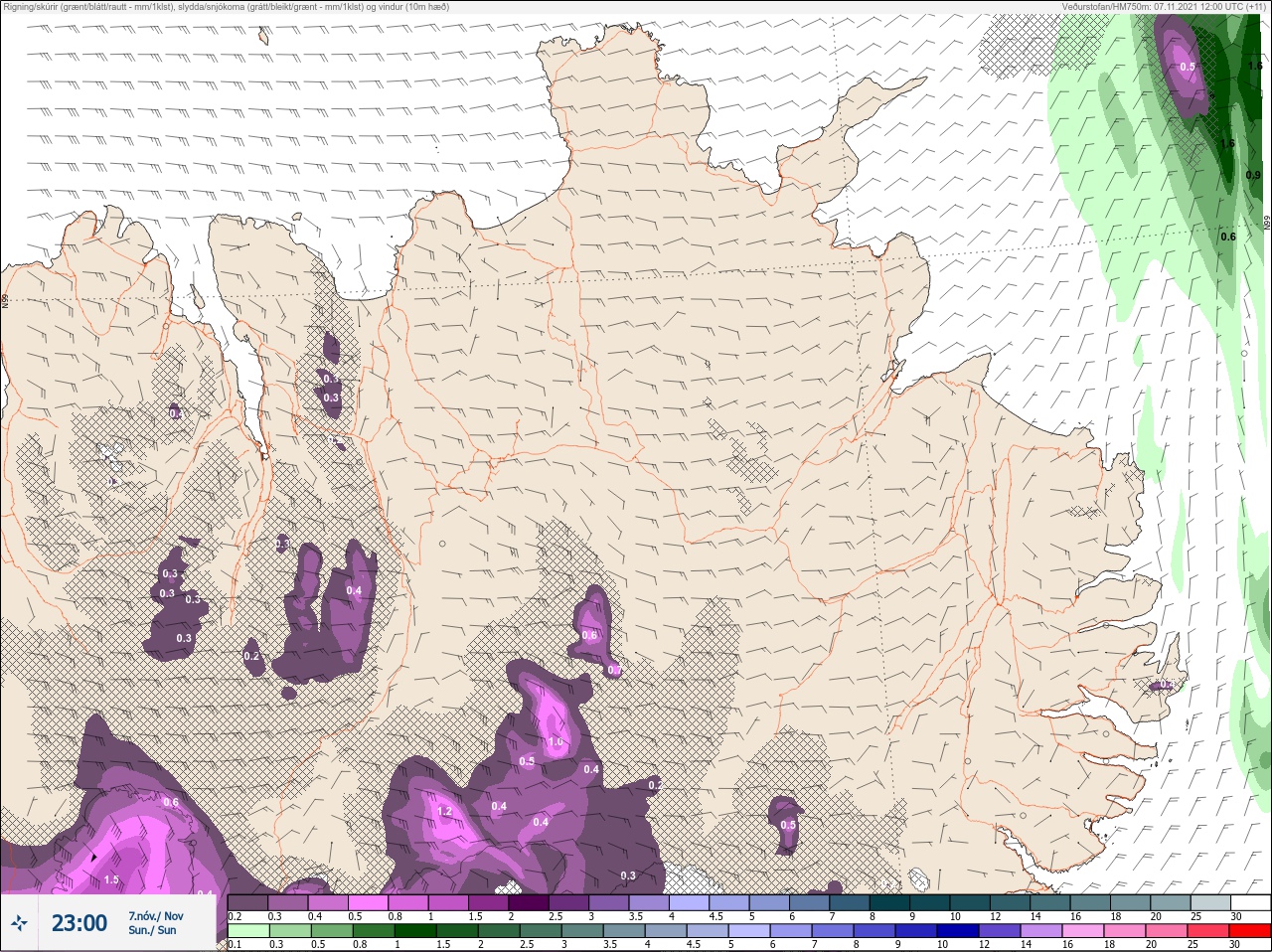Click the '0.1' label at start of lower legend
Image resolution: width=1272 pixels, height=952 pixels.
click(x=234, y=944)
